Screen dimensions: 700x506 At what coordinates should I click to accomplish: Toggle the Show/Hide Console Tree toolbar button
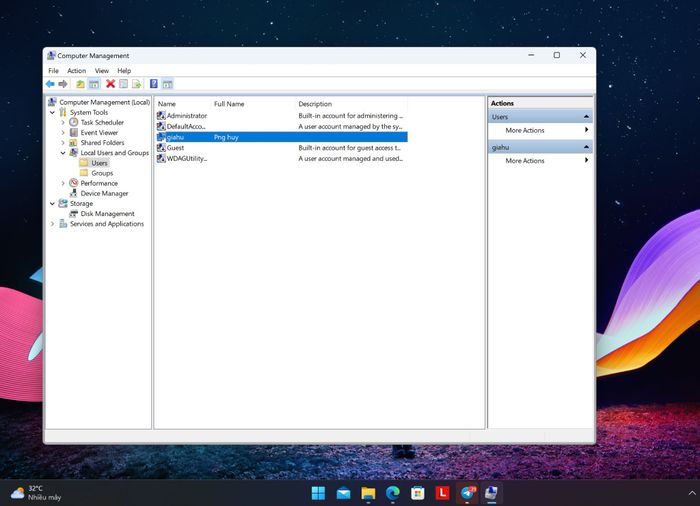coord(94,84)
